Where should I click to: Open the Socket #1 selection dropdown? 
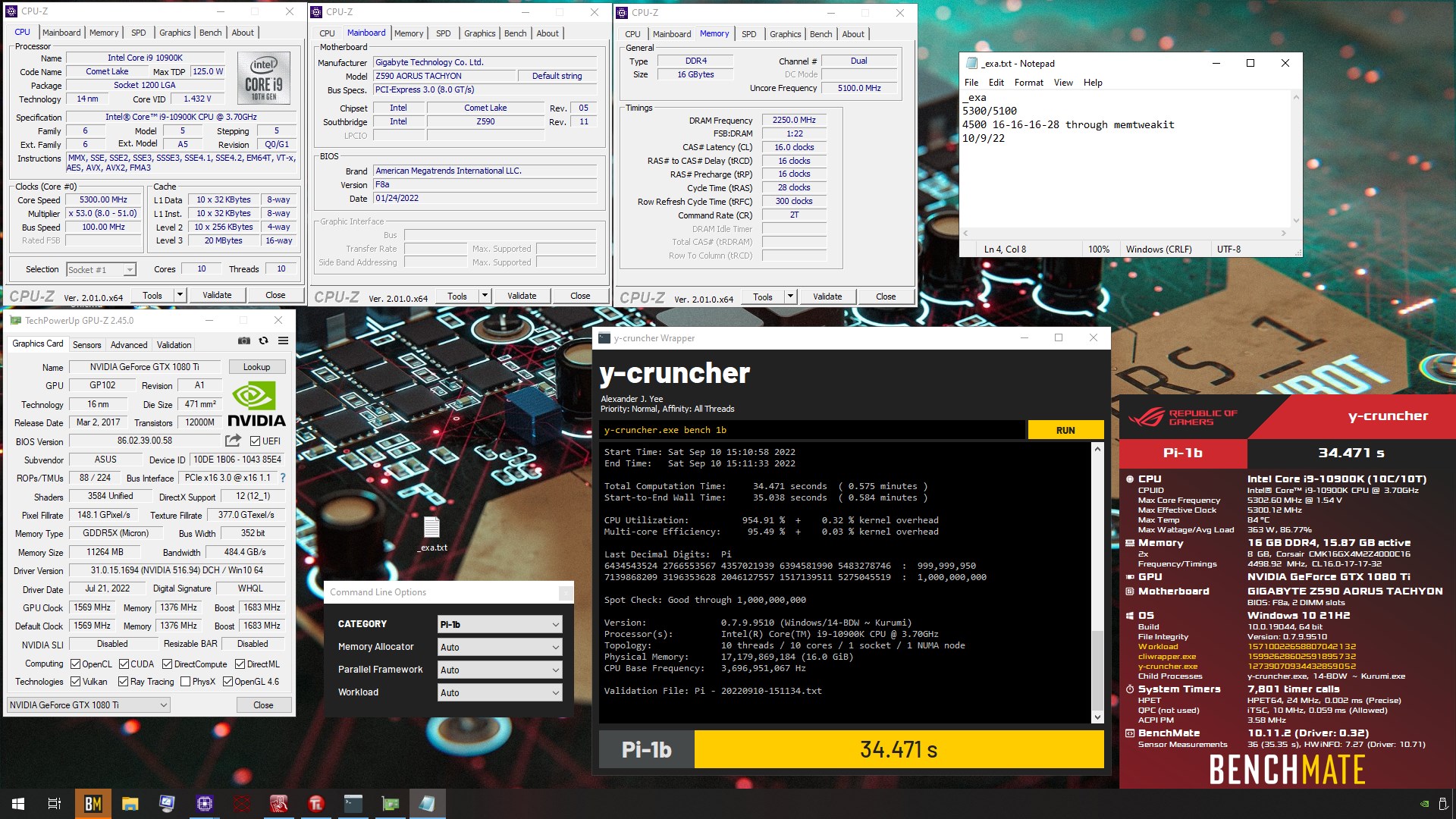click(101, 269)
